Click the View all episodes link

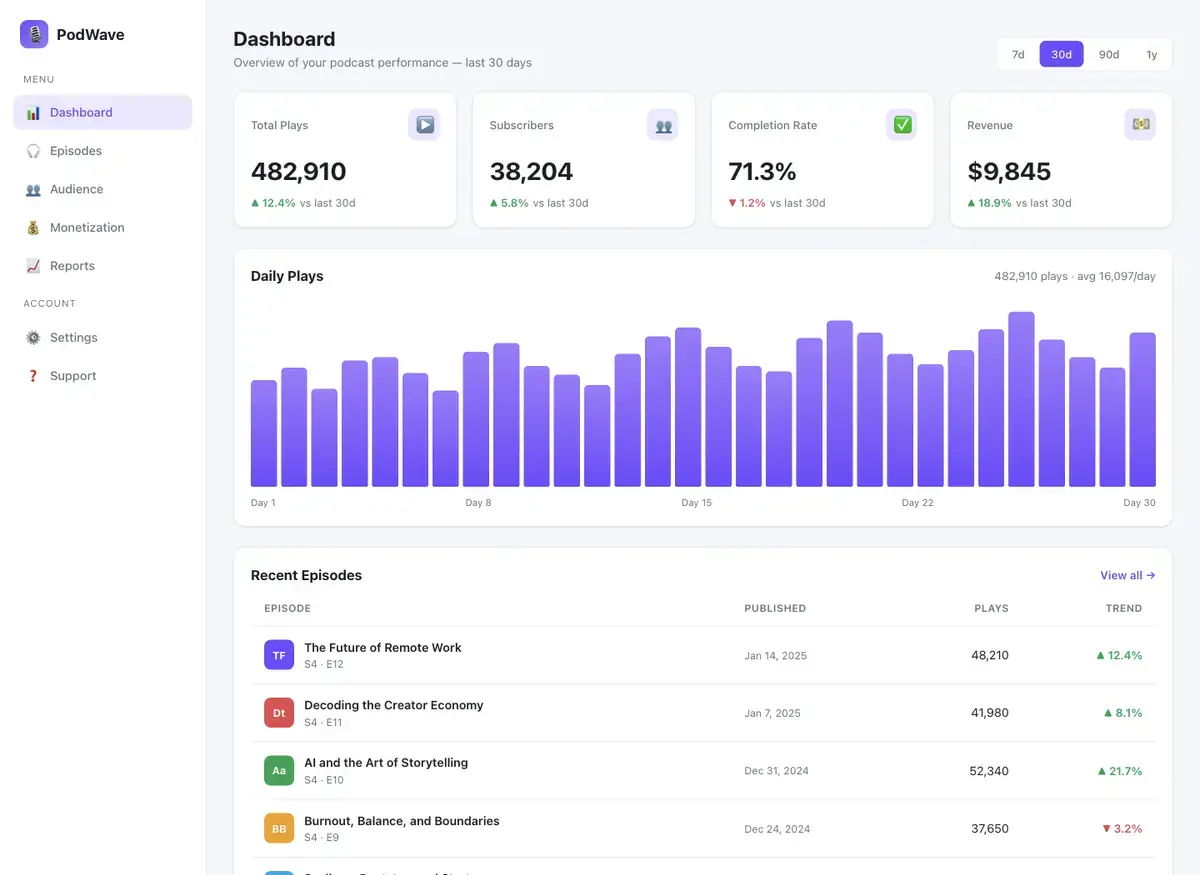coord(1128,575)
